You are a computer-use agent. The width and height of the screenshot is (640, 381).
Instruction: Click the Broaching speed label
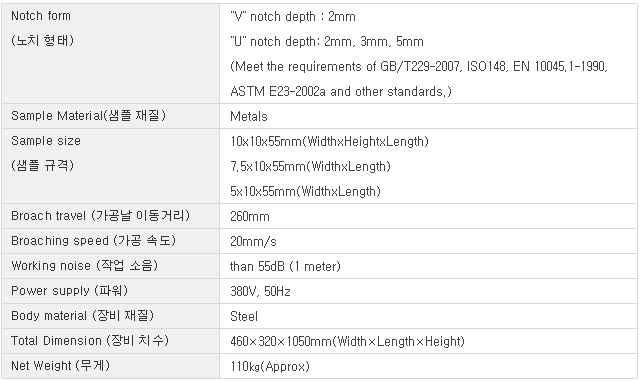click(93, 241)
